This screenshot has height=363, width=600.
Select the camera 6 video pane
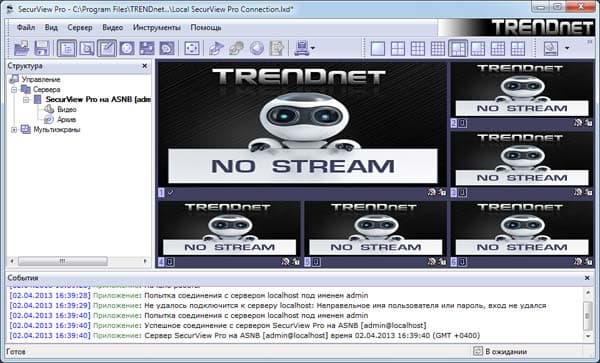(x=522, y=229)
